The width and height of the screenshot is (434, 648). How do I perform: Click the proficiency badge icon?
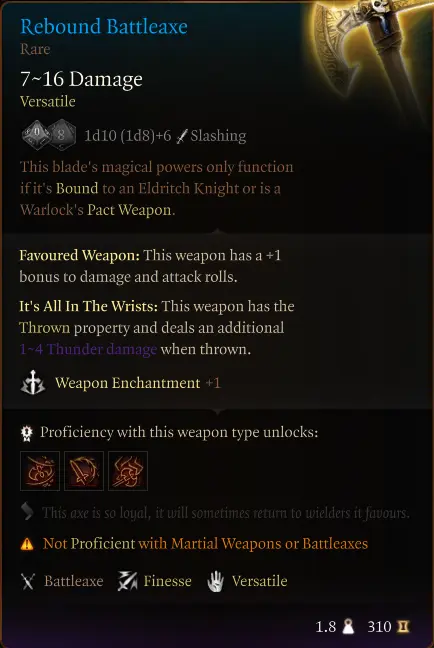tap(27, 433)
